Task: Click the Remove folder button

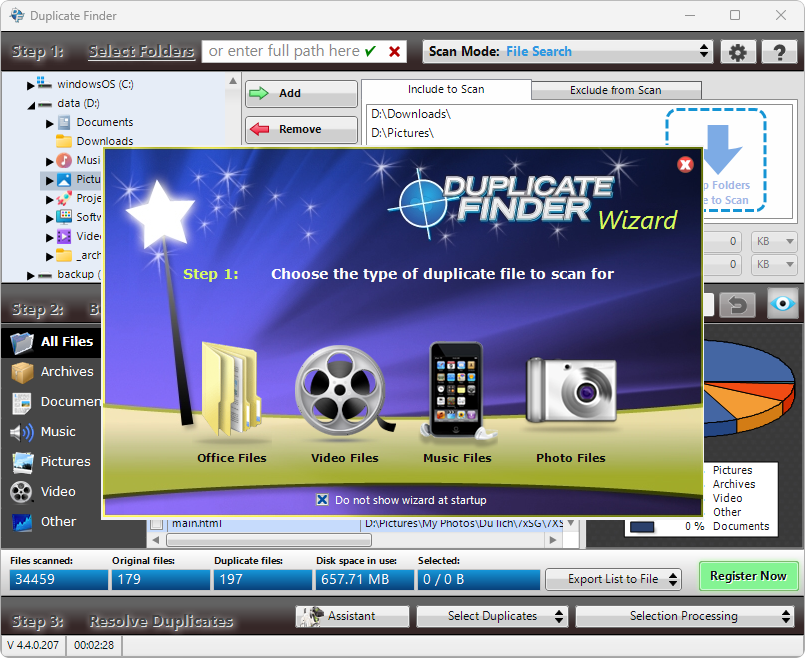Action: tap(301, 129)
